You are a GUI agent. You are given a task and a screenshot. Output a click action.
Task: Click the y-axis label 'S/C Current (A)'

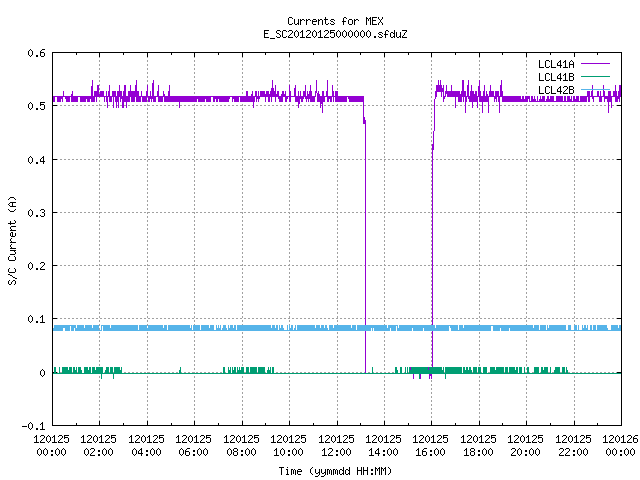12,240
